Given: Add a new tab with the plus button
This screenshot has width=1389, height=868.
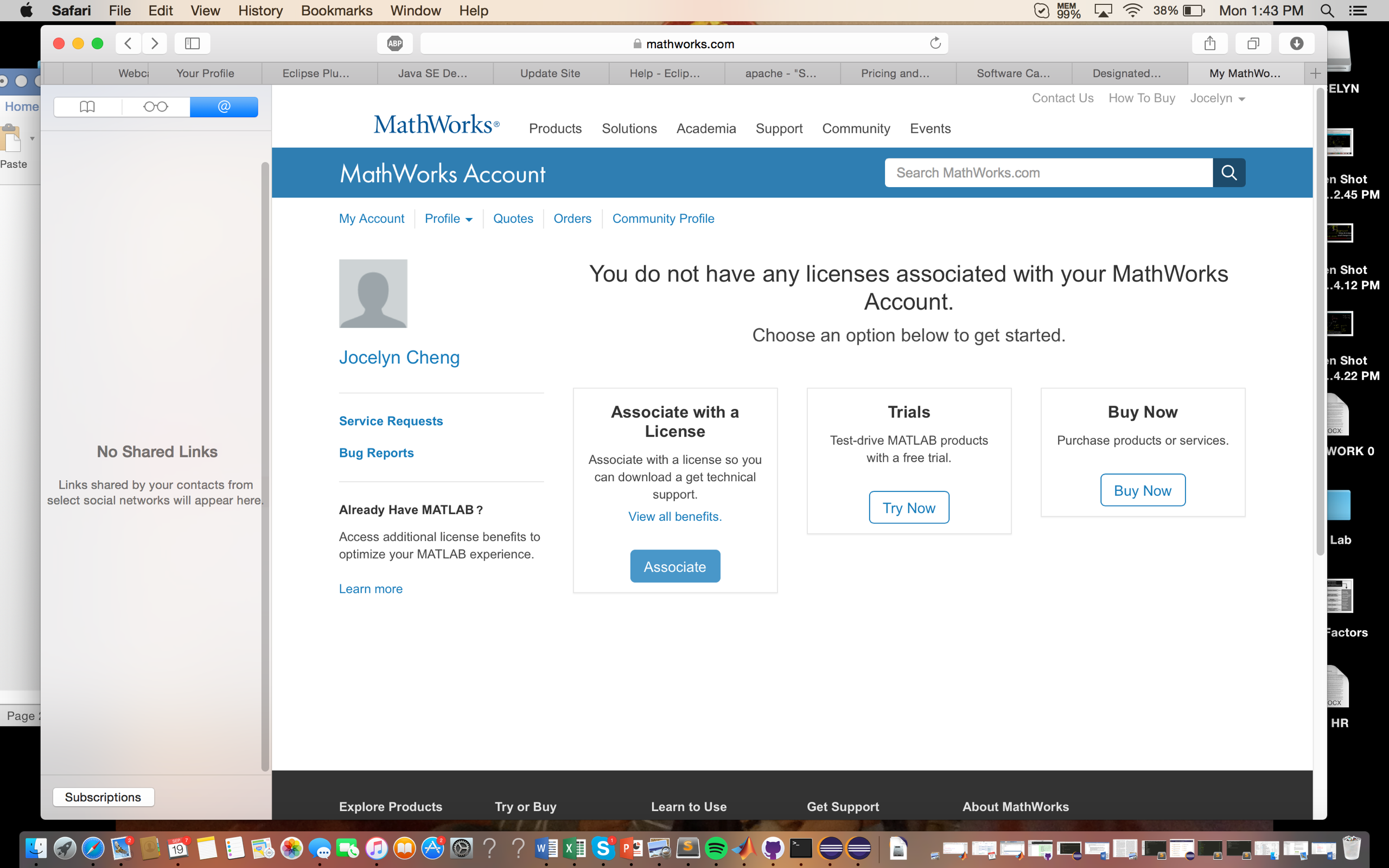Looking at the screenshot, I should tap(1316, 73).
